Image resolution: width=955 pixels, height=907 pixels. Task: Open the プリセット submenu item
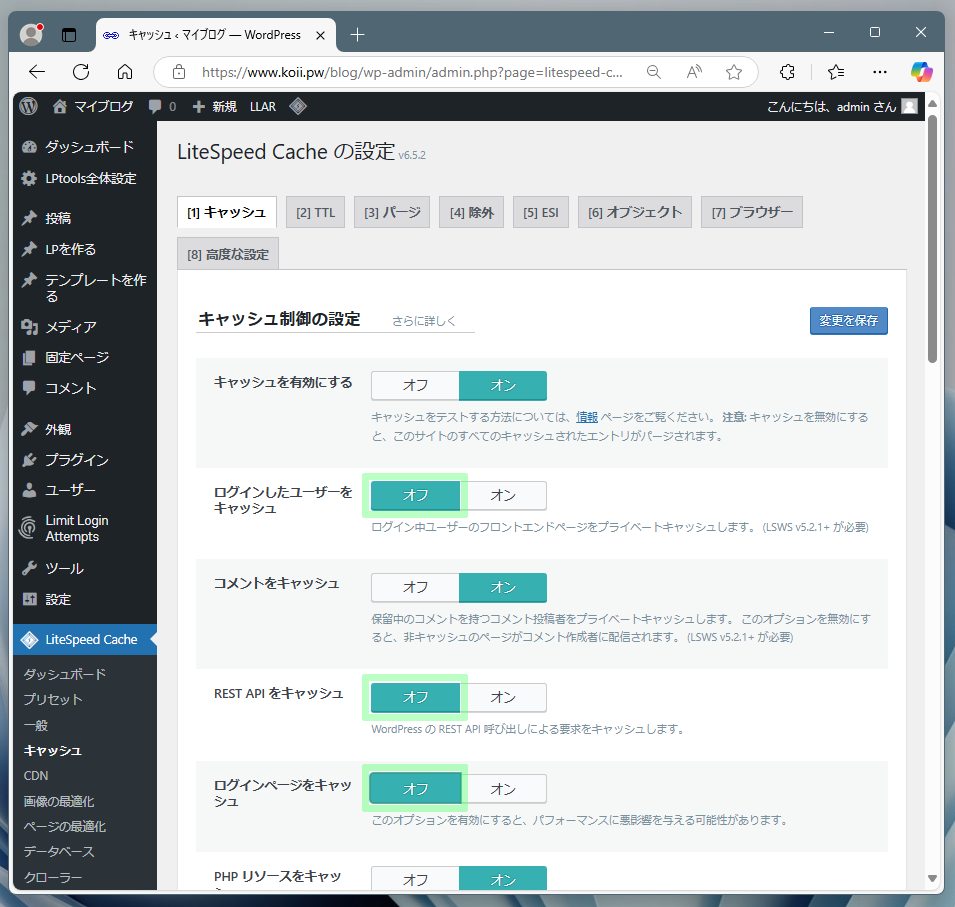pyautogui.click(x=53, y=699)
